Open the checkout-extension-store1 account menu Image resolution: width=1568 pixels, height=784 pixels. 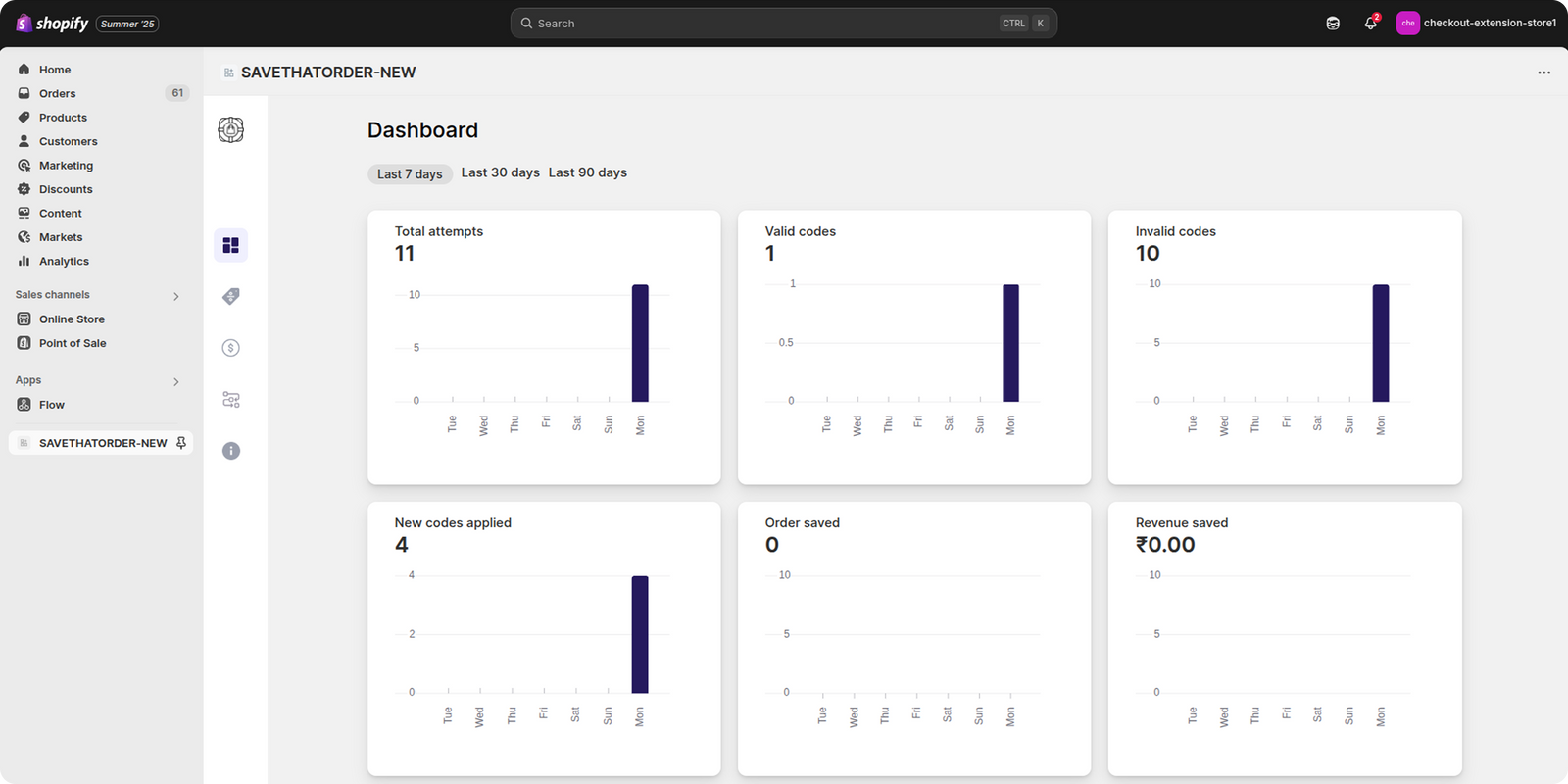pyautogui.click(x=1476, y=23)
